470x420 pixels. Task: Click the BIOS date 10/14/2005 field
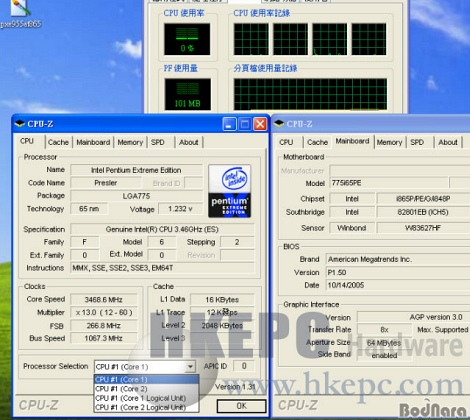click(x=398, y=285)
